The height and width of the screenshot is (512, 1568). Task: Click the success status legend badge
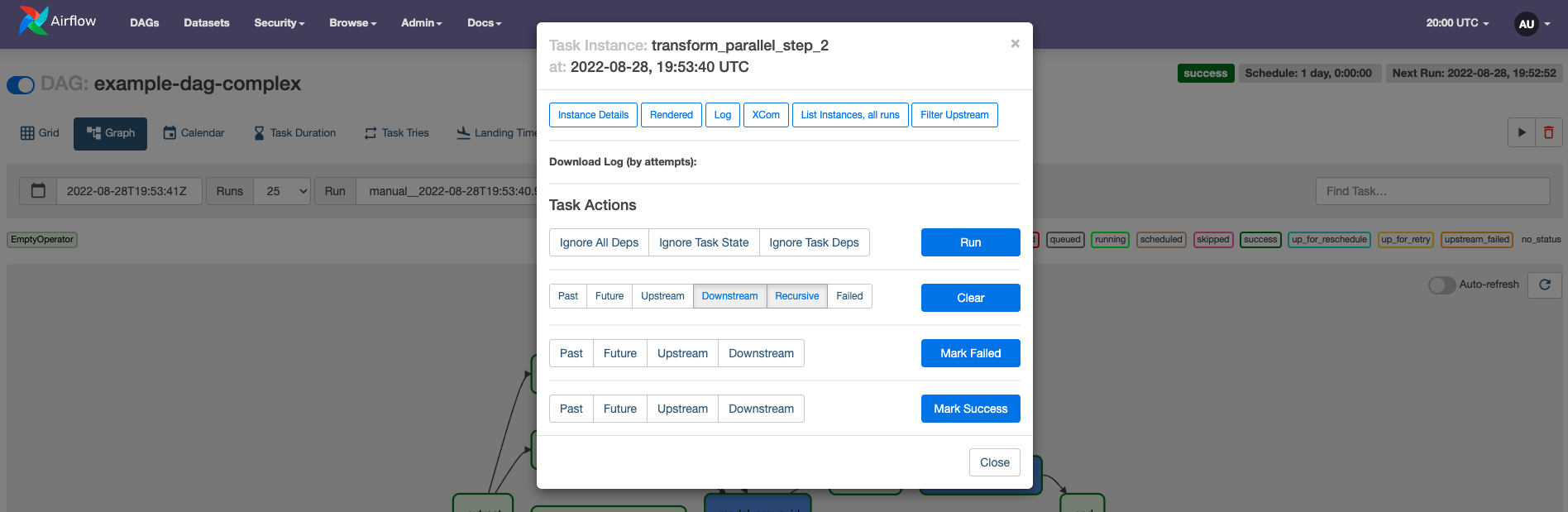tap(1260, 240)
